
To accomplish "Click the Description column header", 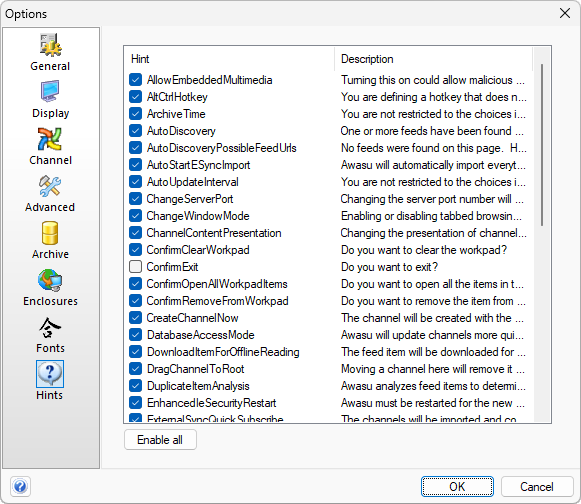I will pos(433,59).
